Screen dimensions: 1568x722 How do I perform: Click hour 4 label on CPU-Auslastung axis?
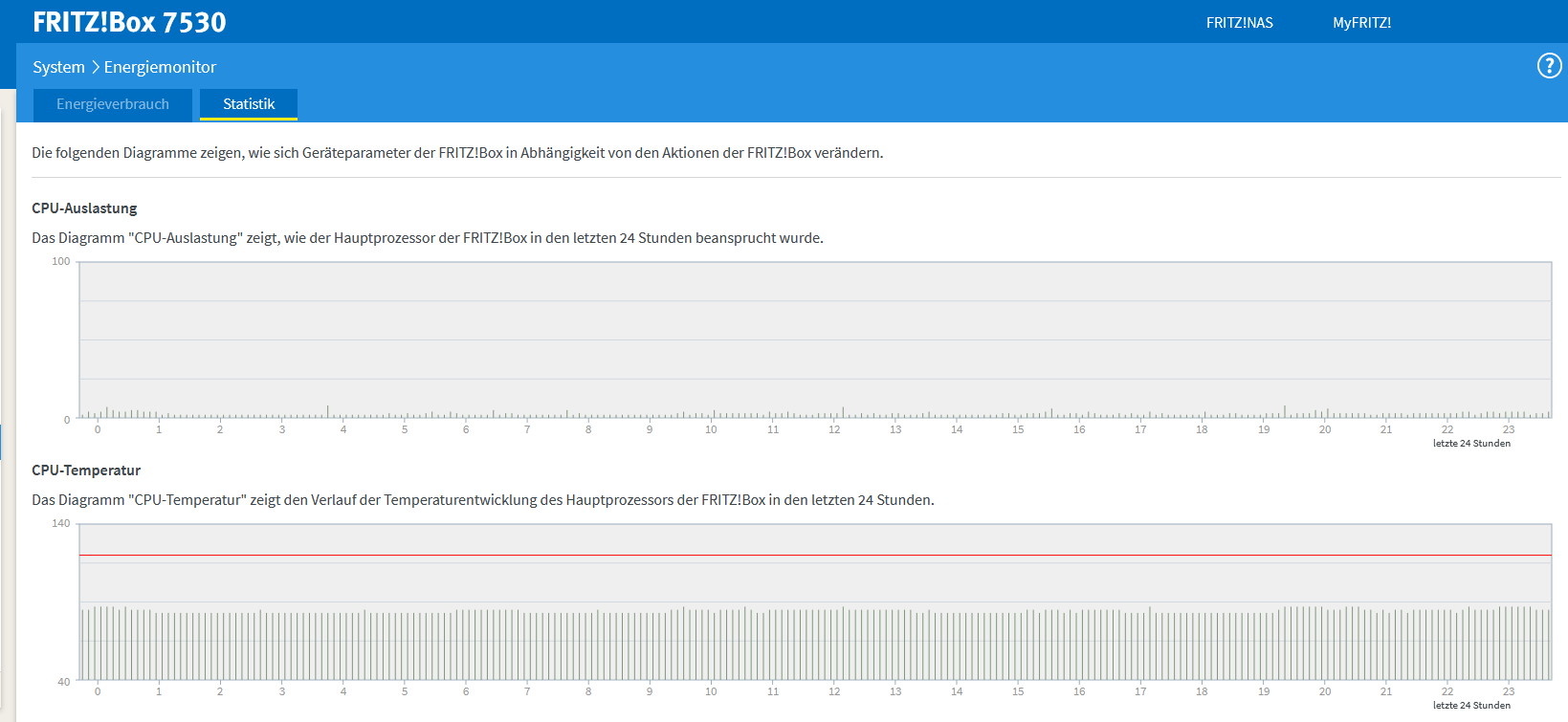tap(343, 429)
